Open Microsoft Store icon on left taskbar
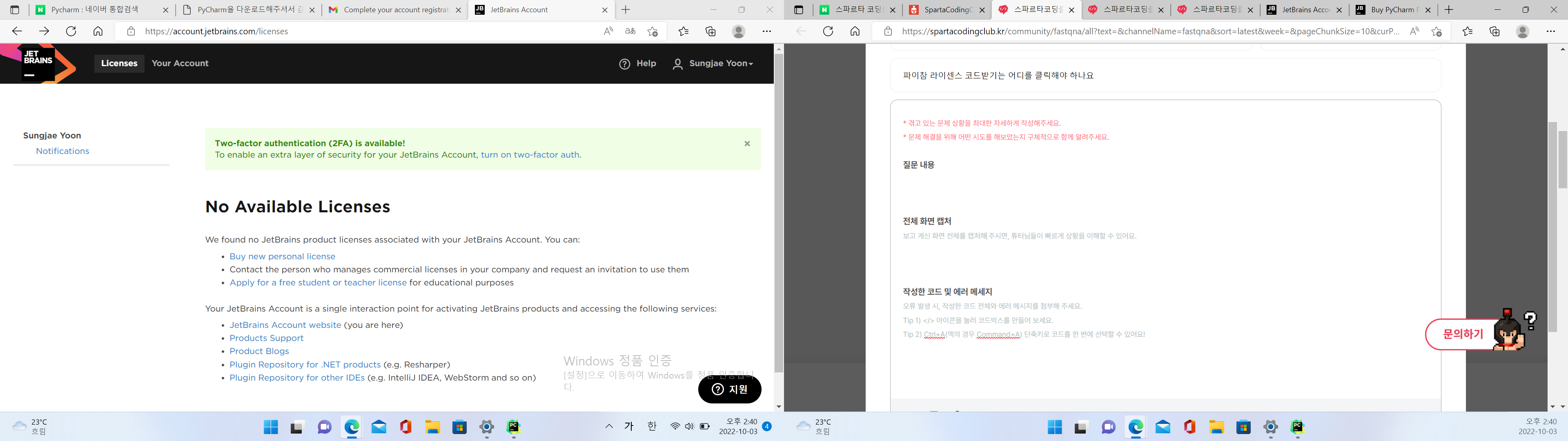Screen dimensions: 1568x441 459,427
